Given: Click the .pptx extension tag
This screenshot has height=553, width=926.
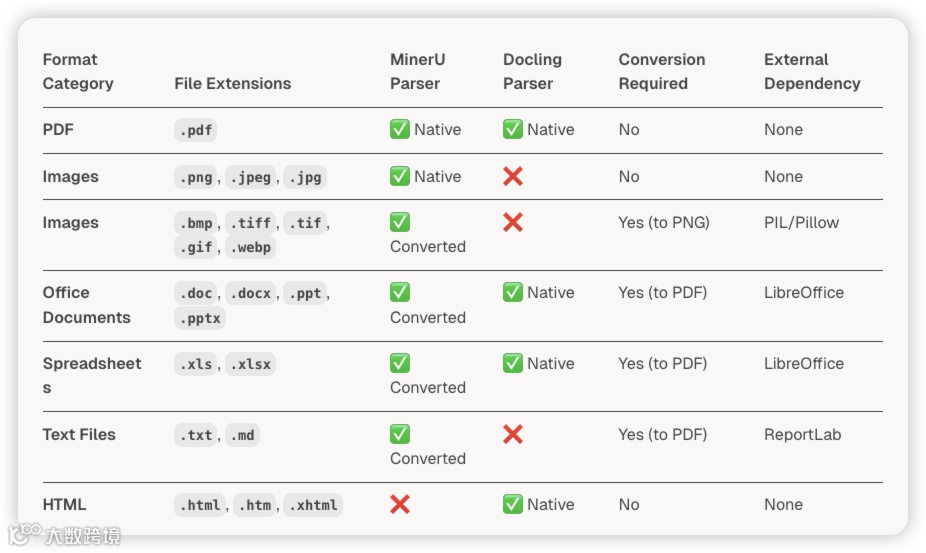Looking at the screenshot, I should click(x=199, y=319).
